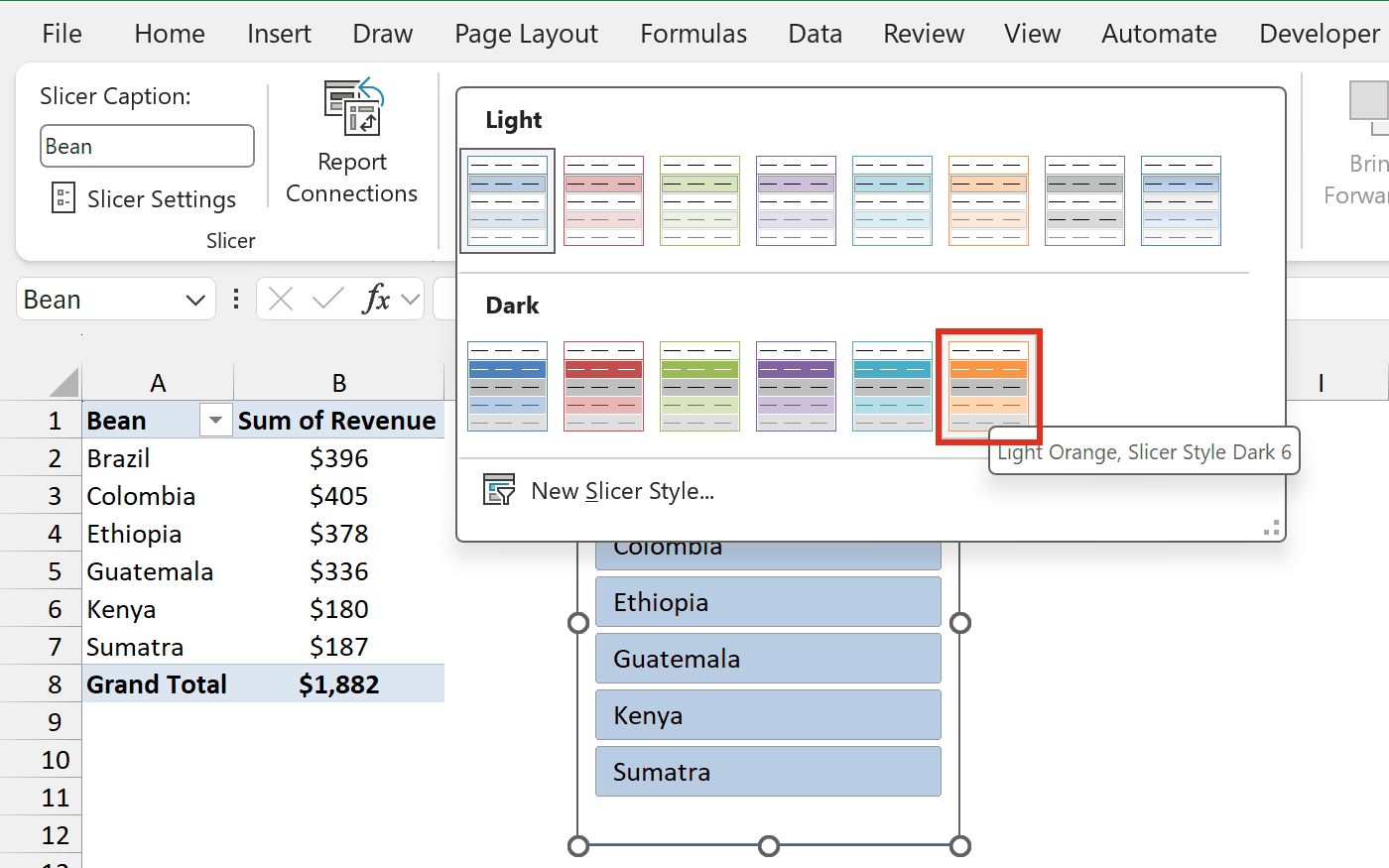Viewport: 1389px width, 868px height.
Task: Apply the green Light slicer style
Action: point(699,200)
